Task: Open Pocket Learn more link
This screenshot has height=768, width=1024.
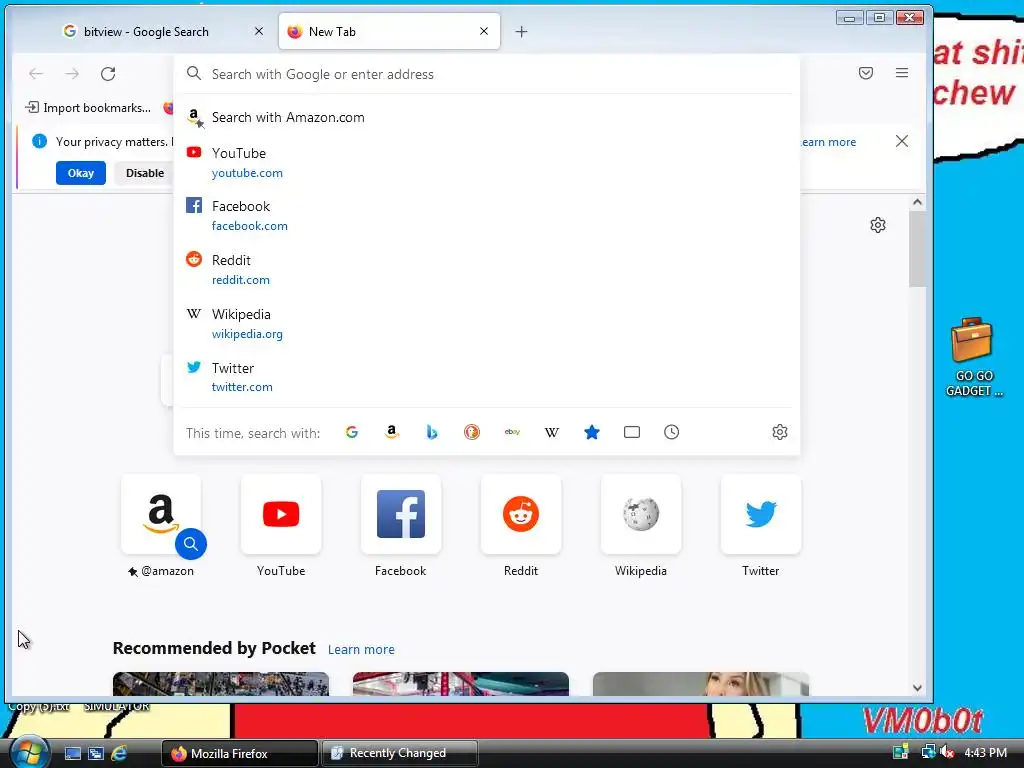Action: pyautogui.click(x=361, y=649)
